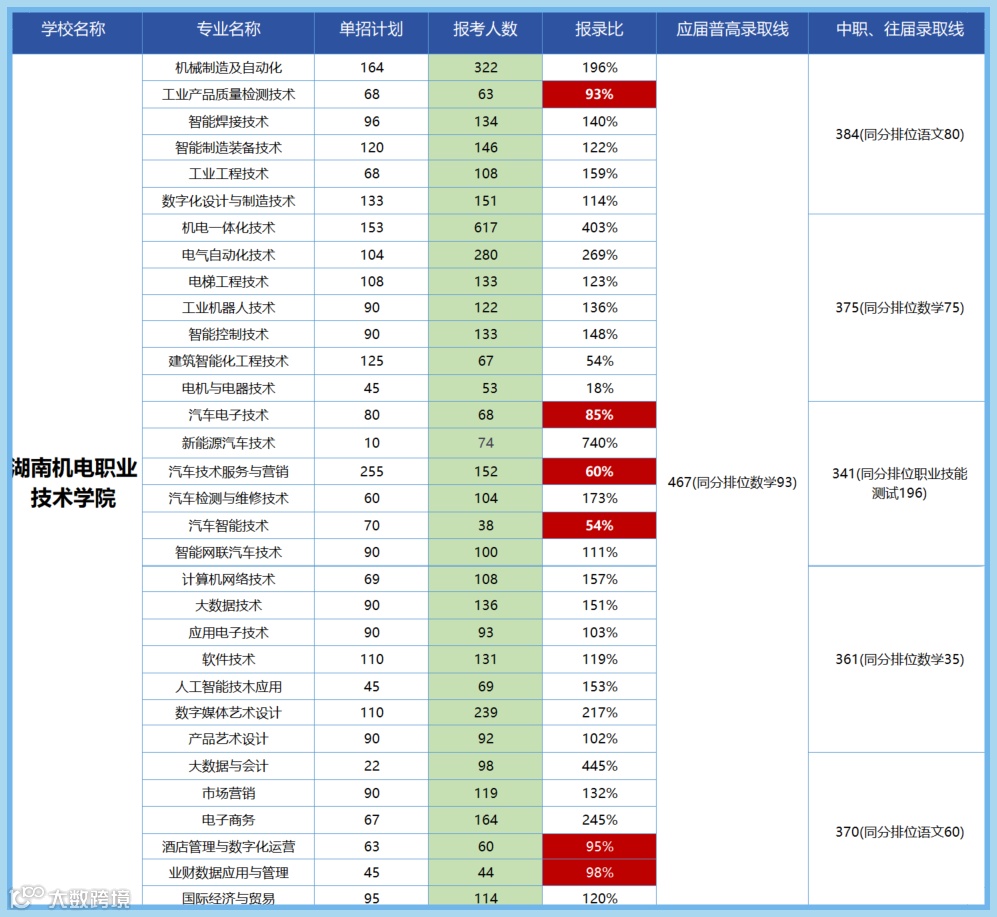Select the 740% ratio cell
This screenshot has height=917, width=997.
[x=600, y=443]
